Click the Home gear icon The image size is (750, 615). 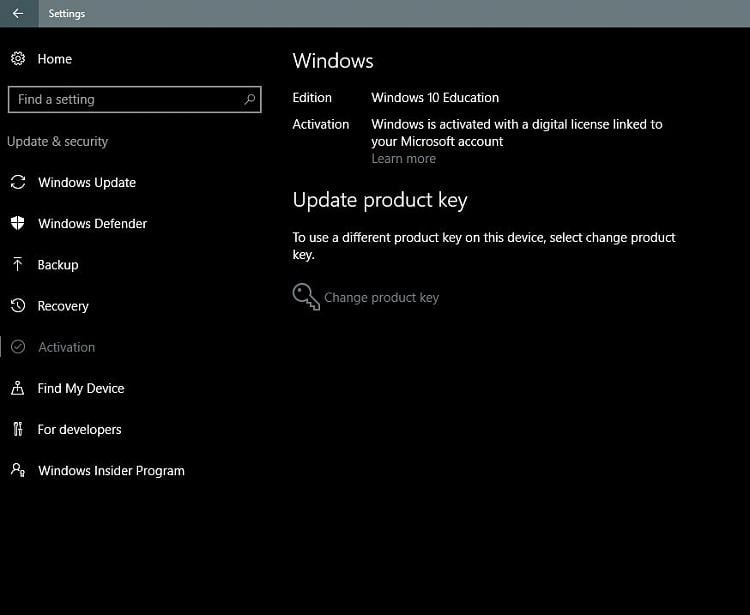(x=18, y=59)
